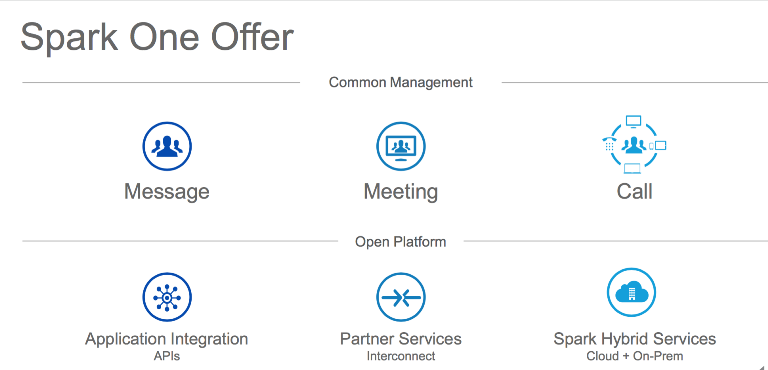Click the Common Management section header
Viewport: 768px width, 370px height.
(x=401, y=82)
